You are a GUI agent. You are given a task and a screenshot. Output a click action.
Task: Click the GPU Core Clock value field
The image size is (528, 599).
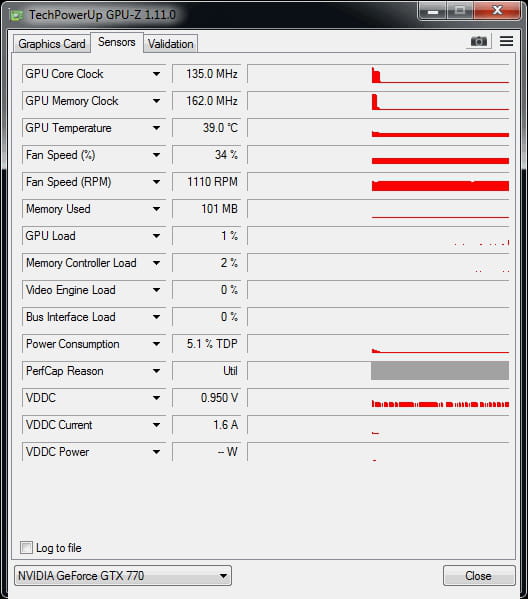pos(207,74)
